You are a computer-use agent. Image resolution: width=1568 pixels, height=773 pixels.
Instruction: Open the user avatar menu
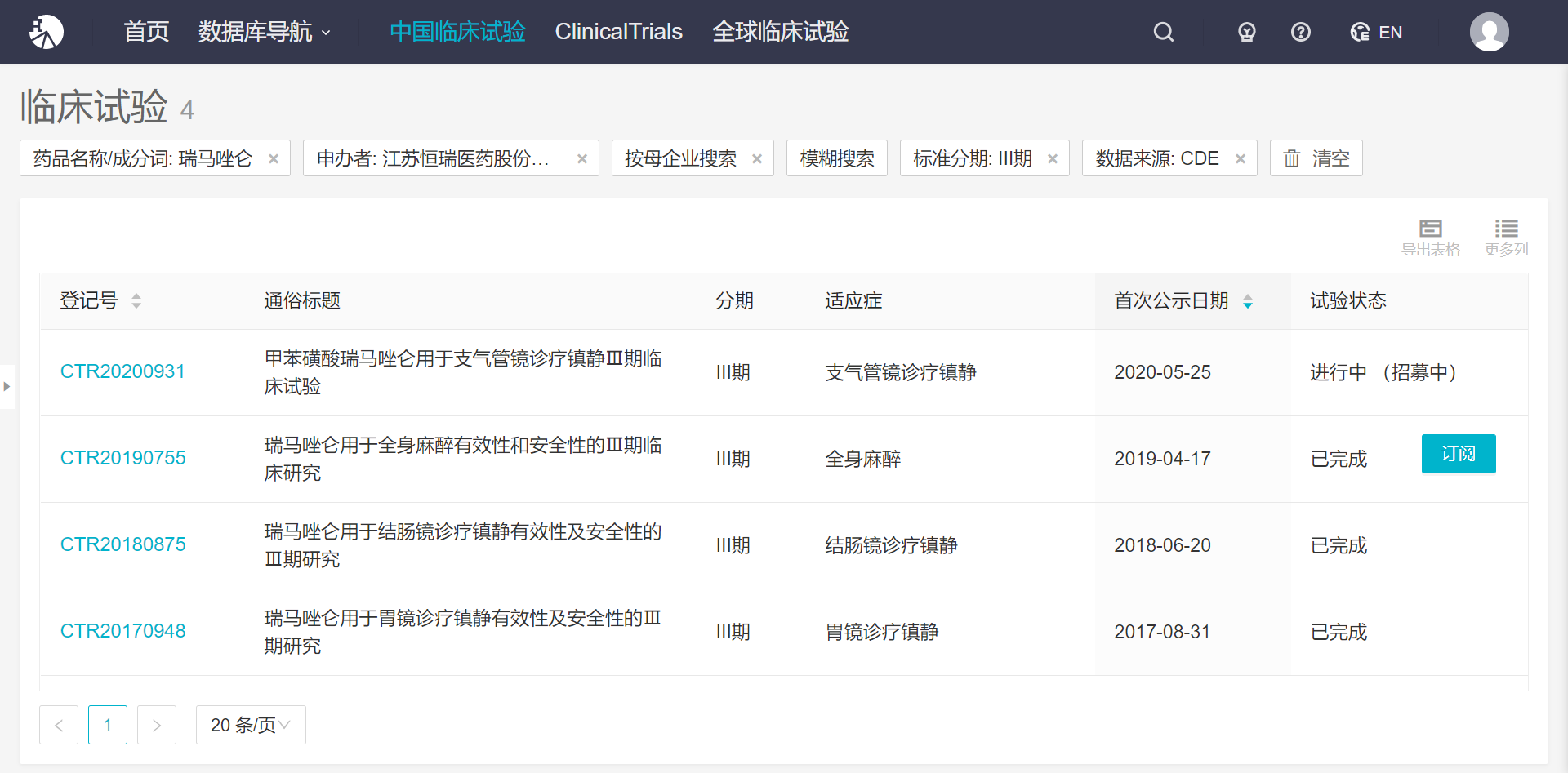point(1490,32)
